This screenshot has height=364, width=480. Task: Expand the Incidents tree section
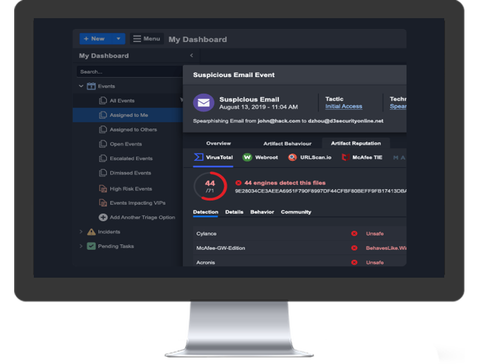[81, 232]
